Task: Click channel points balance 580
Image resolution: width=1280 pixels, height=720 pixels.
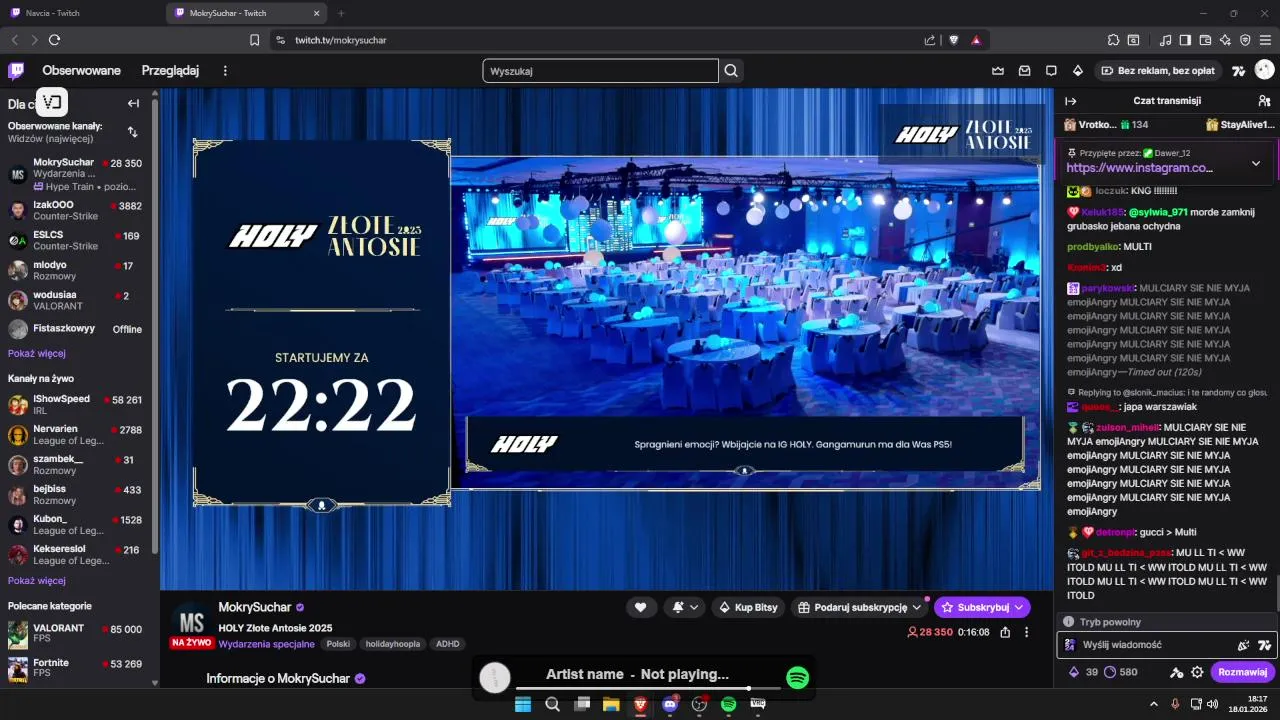Action: (1121, 672)
